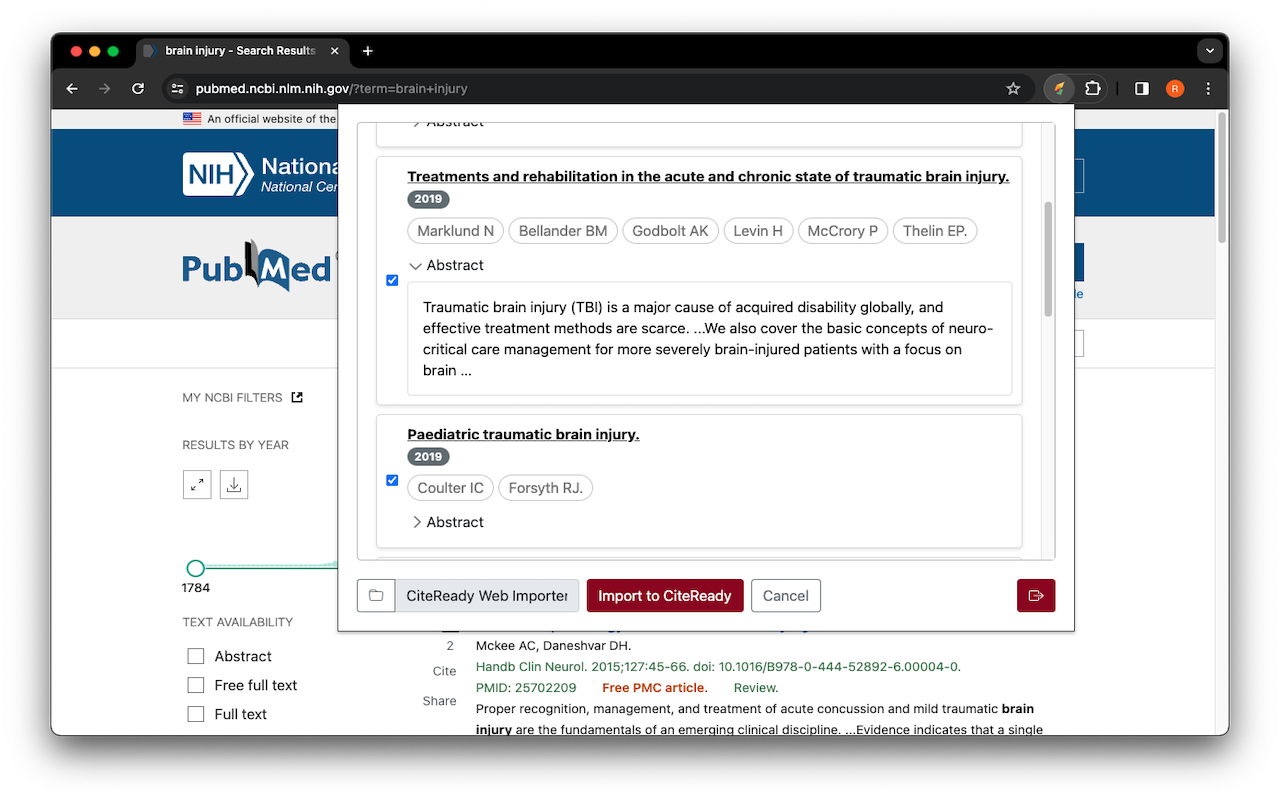This screenshot has width=1280, height=800.
Task: Focus the Chrome address bar URL
Action: coord(331,89)
